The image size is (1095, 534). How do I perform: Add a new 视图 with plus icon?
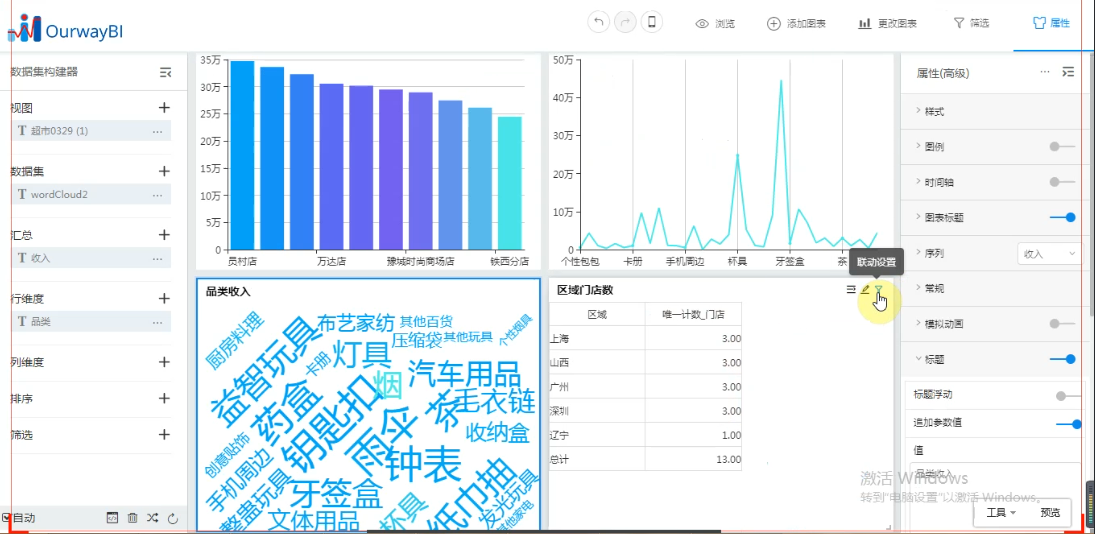point(164,107)
